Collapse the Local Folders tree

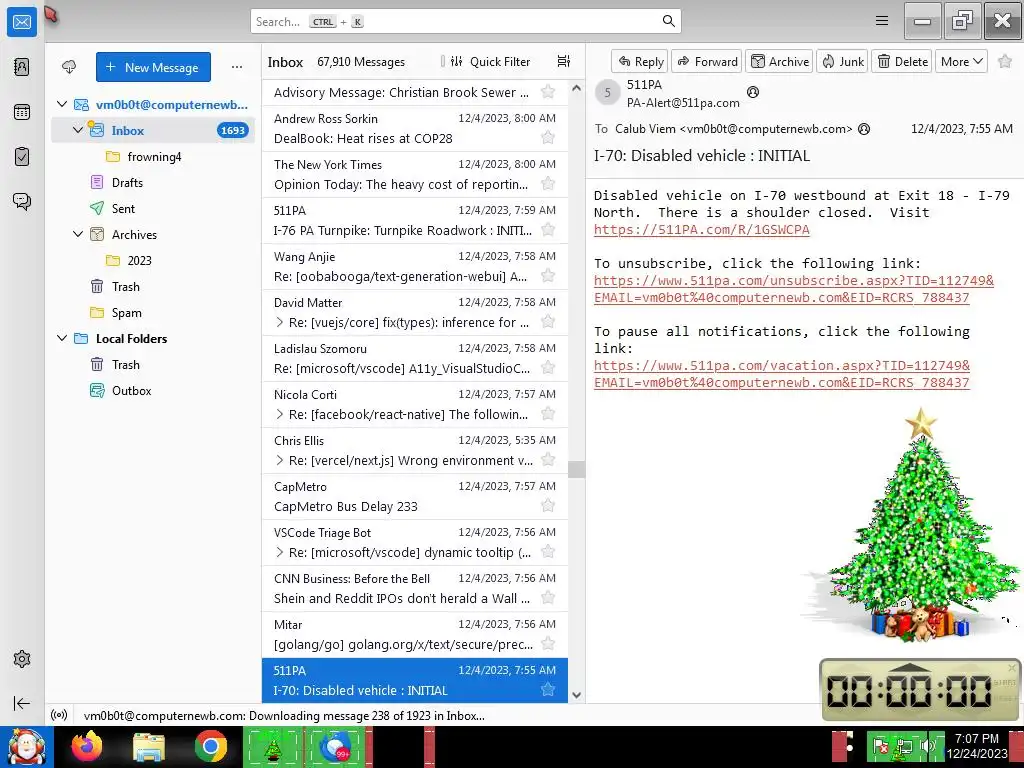click(x=62, y=338)
